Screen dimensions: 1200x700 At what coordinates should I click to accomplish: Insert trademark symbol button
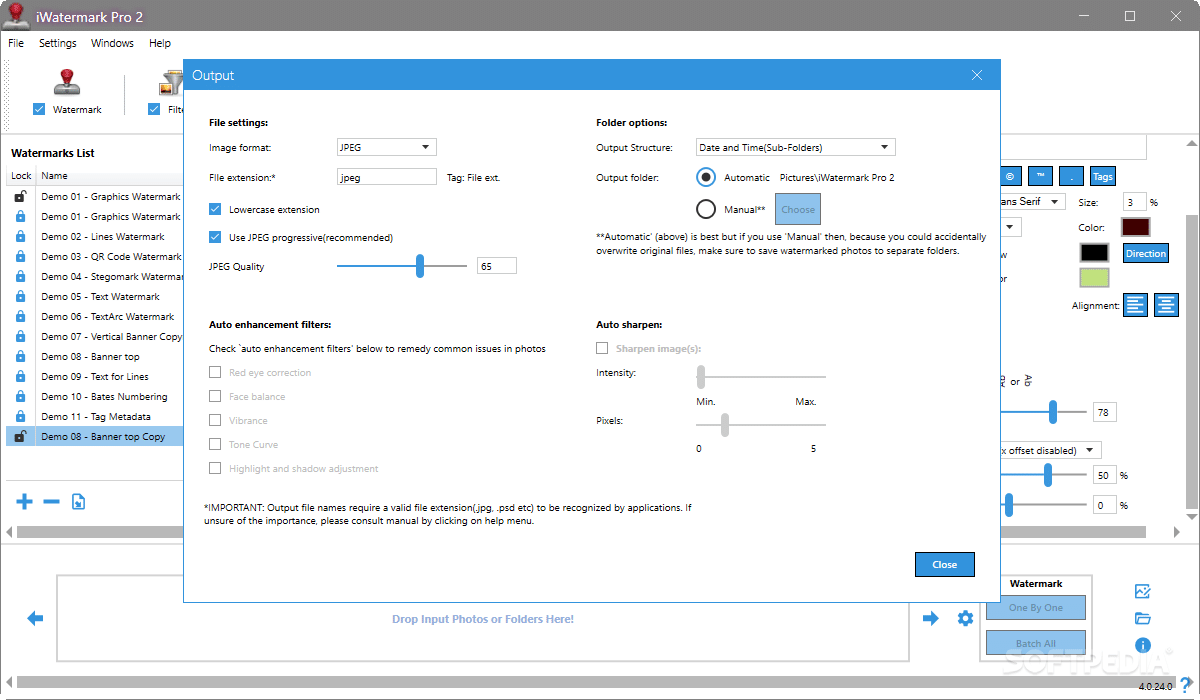(x=1041, y=176)
